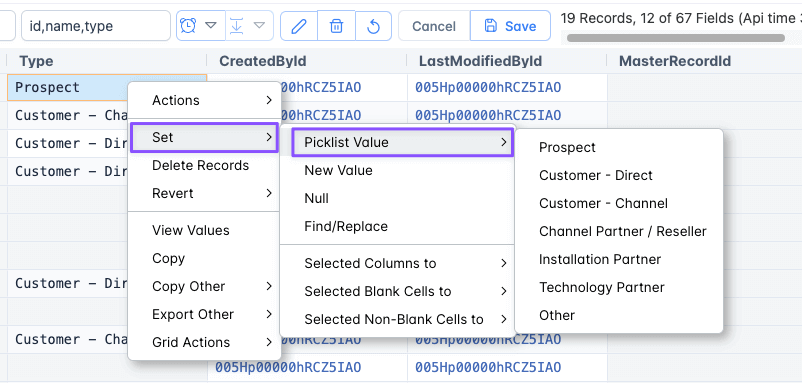Click the id,name,type field input
Image resolution: width=802 pixels, height=383 pixels.
(96, 26)
